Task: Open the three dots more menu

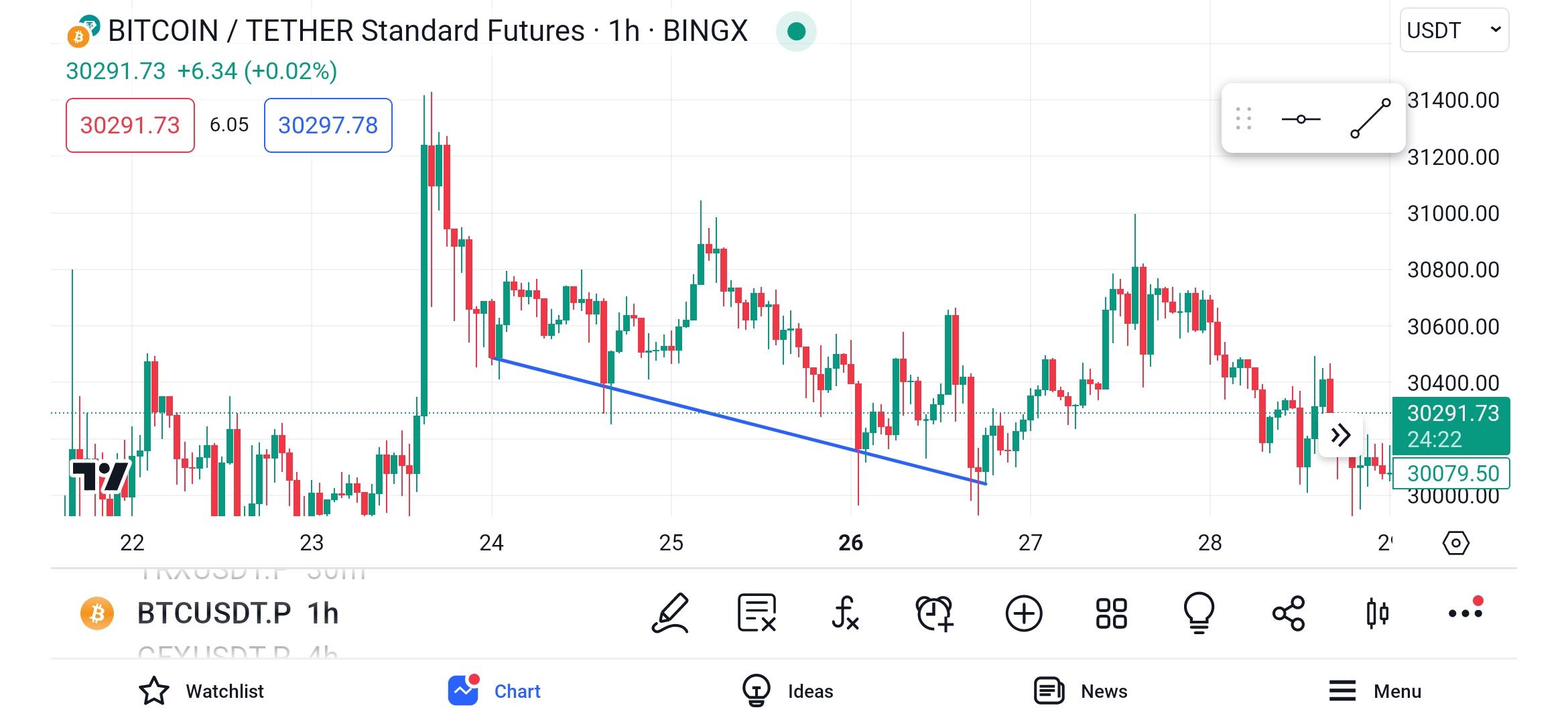Action: pyautogui.click(x=1466, y=611)
